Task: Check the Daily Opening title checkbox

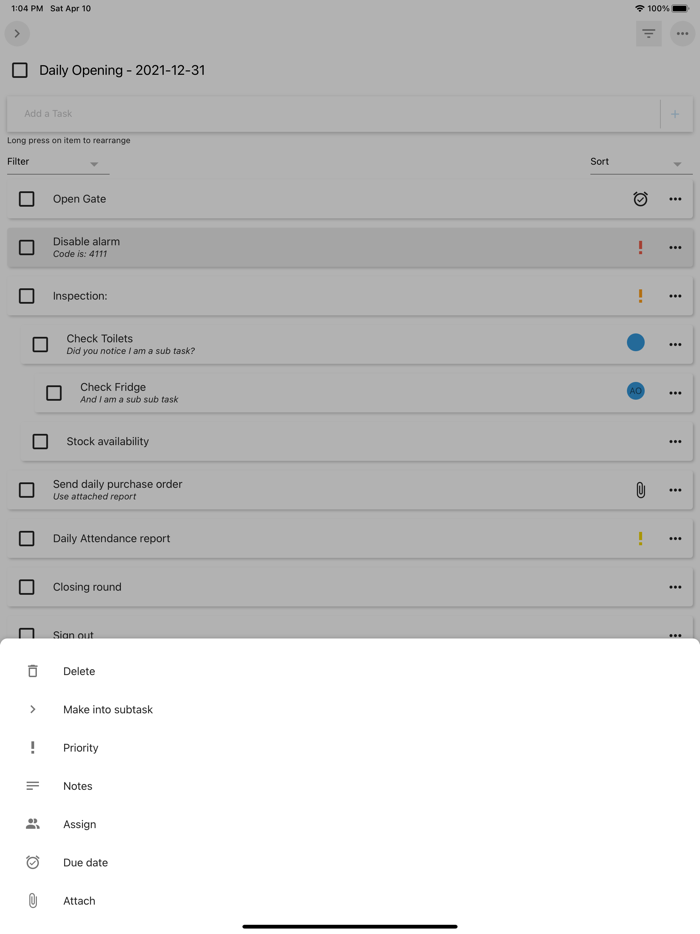Action: pos(19,70)
